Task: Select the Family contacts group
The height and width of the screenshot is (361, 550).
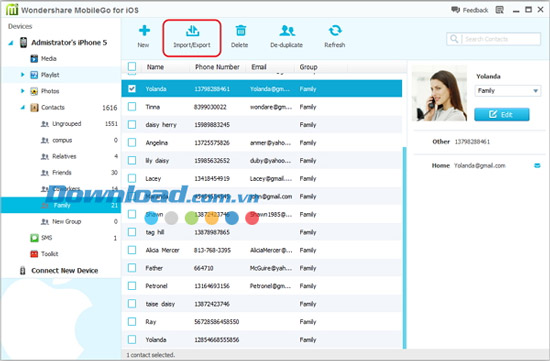Action: click(x=60, y=205)
